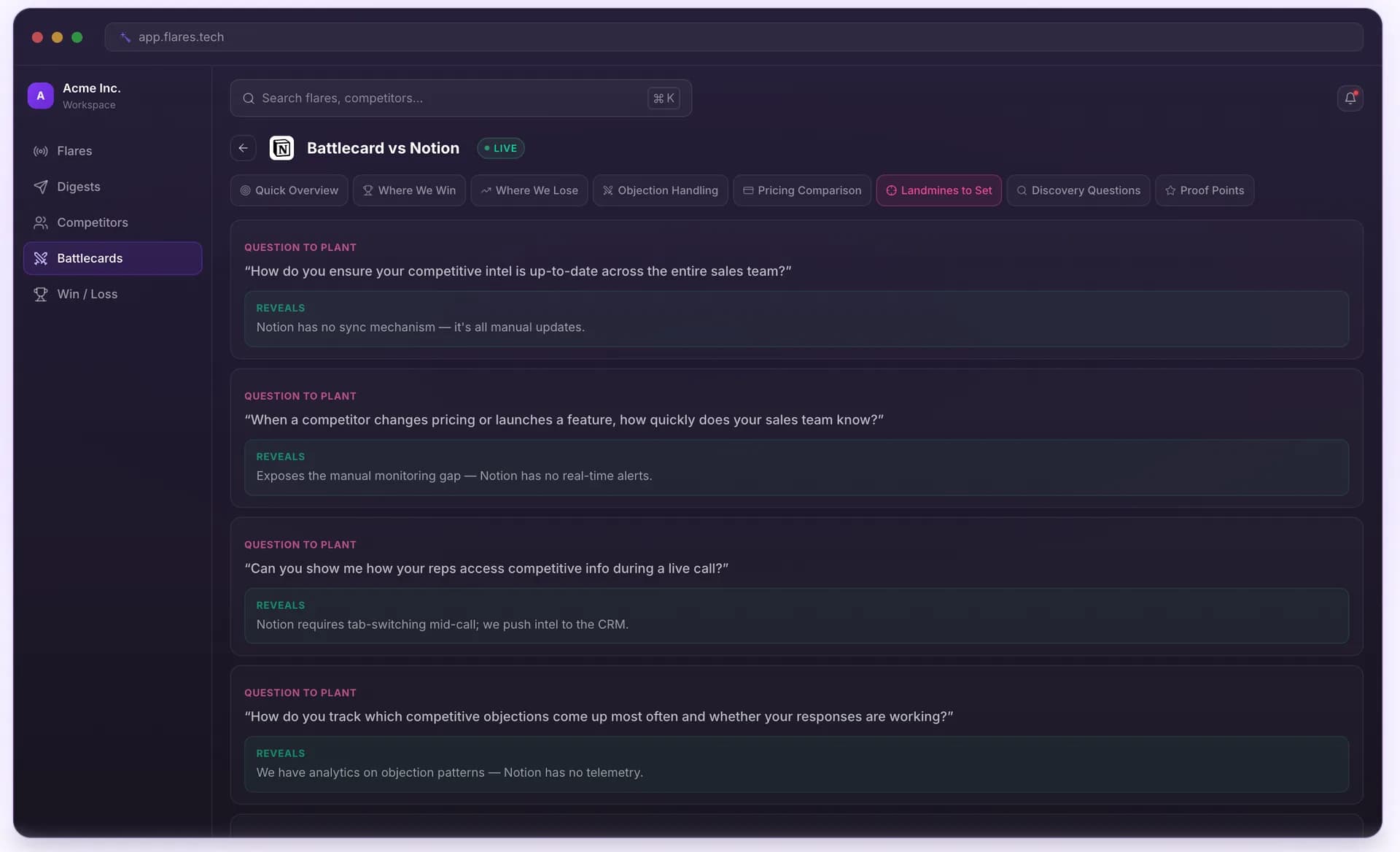
Task: Click the notifications bell icon
Action: tap(1350, 98)
